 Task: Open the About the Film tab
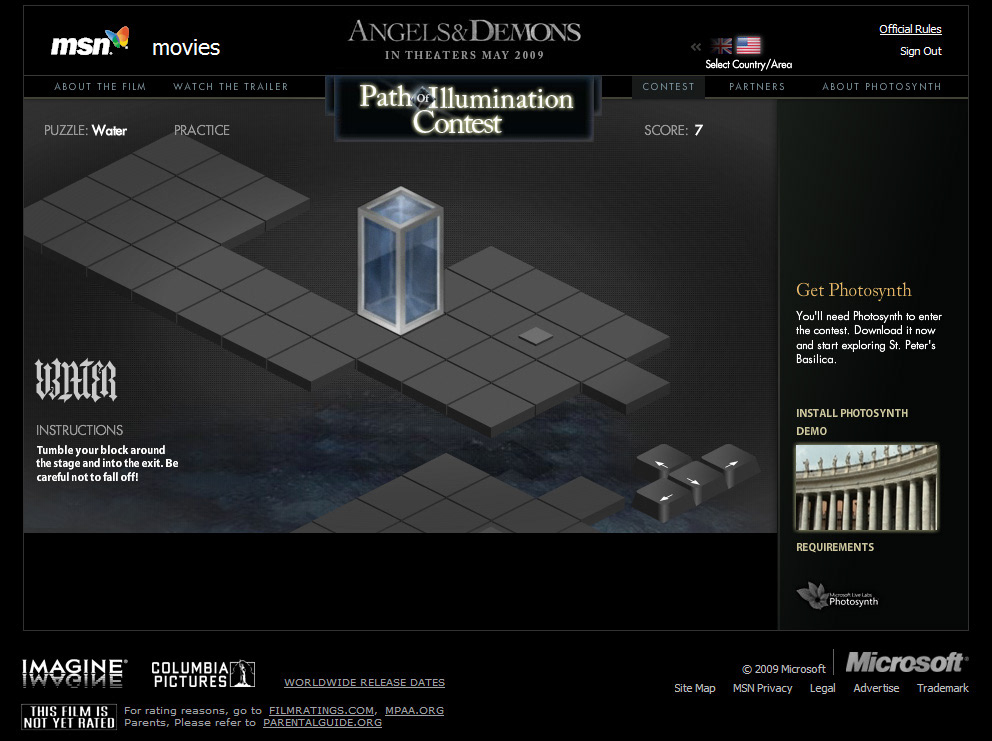[x=100, y=87]
